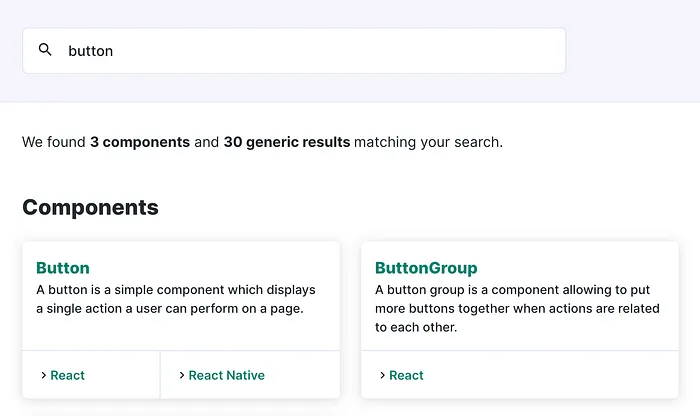Viewport: 700px width, 416px height.
Task: Click the magnifying glass search icon
Action: point(45,50)
